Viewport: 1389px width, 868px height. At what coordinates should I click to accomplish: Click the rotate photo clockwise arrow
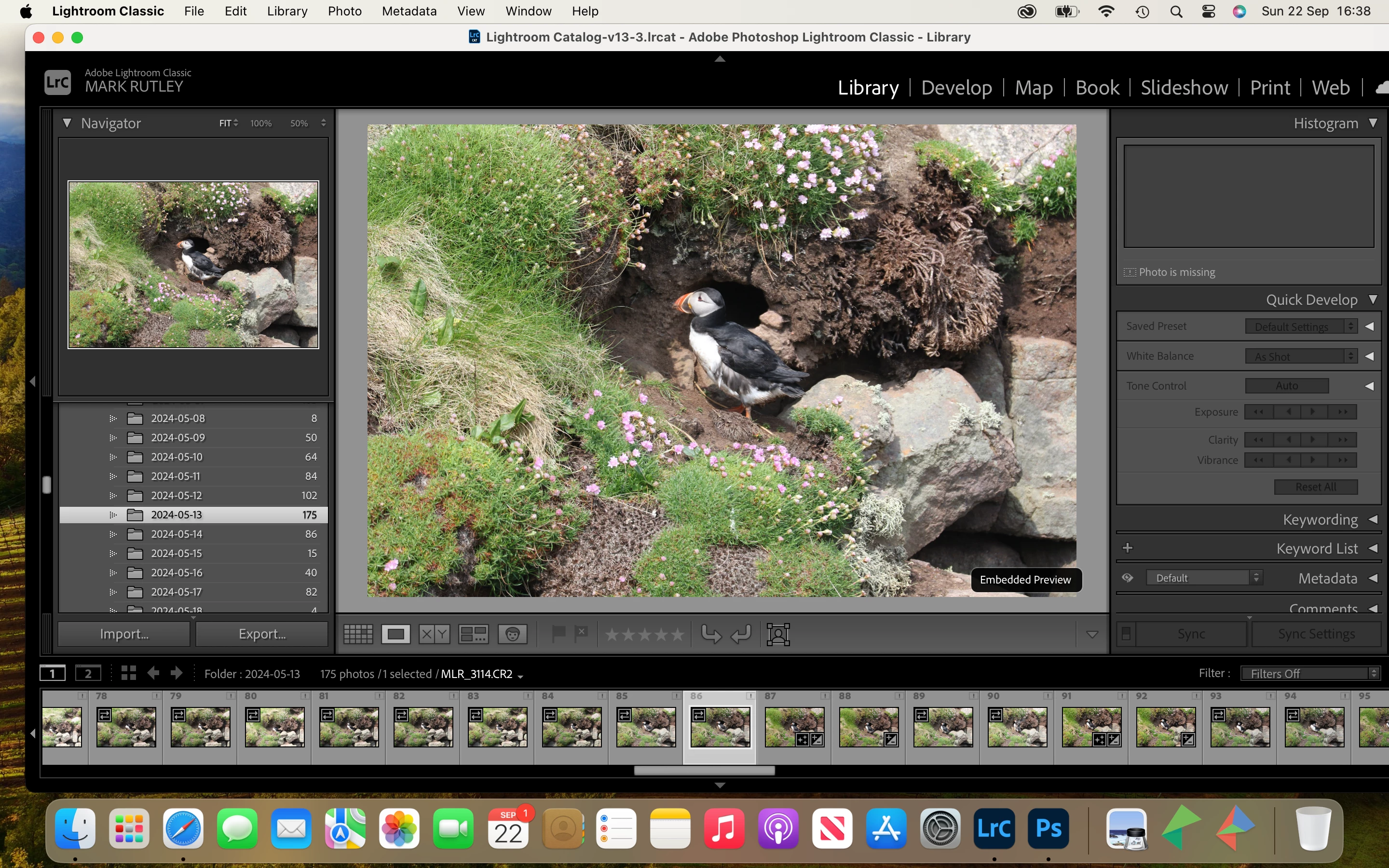(x=741, y=634)
